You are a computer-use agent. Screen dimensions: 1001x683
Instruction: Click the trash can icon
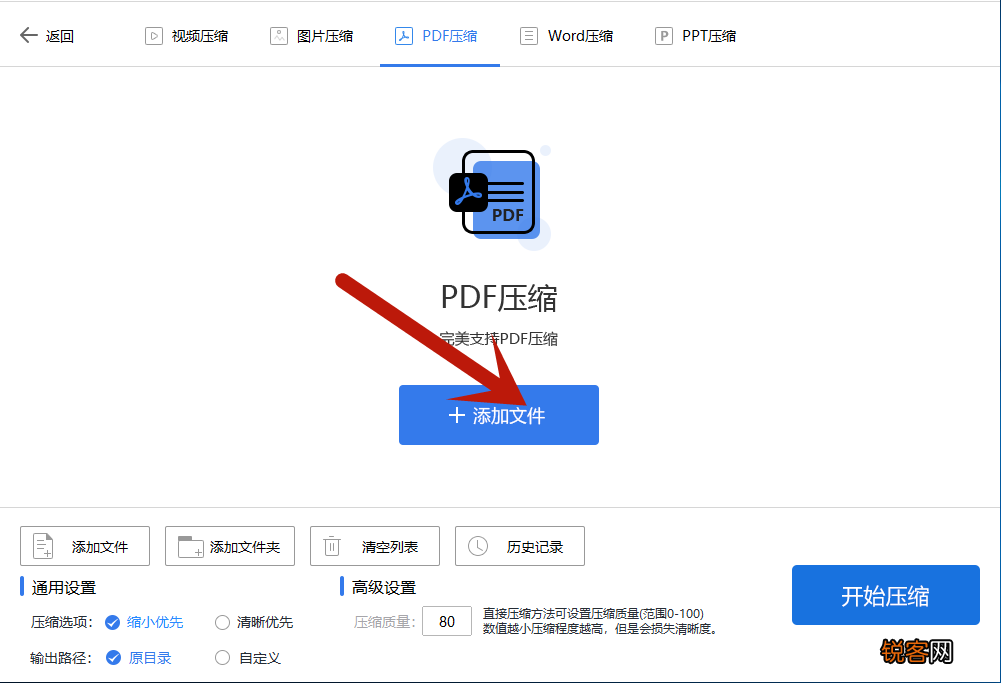tap(332, 546)
